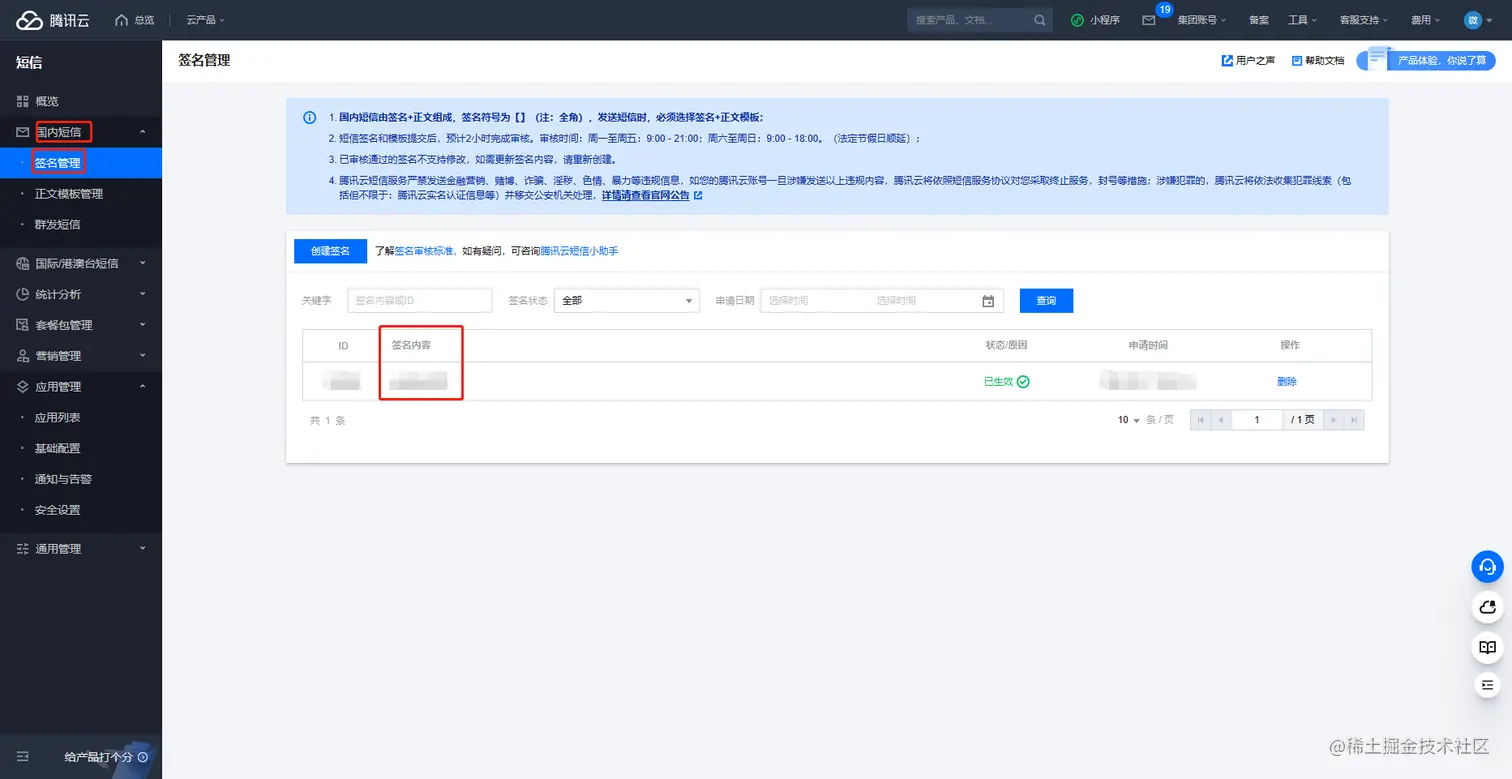1512x779 pixels.
Task: Click the page number input field
Action: pyautogui.click(x=1257, y=420)
